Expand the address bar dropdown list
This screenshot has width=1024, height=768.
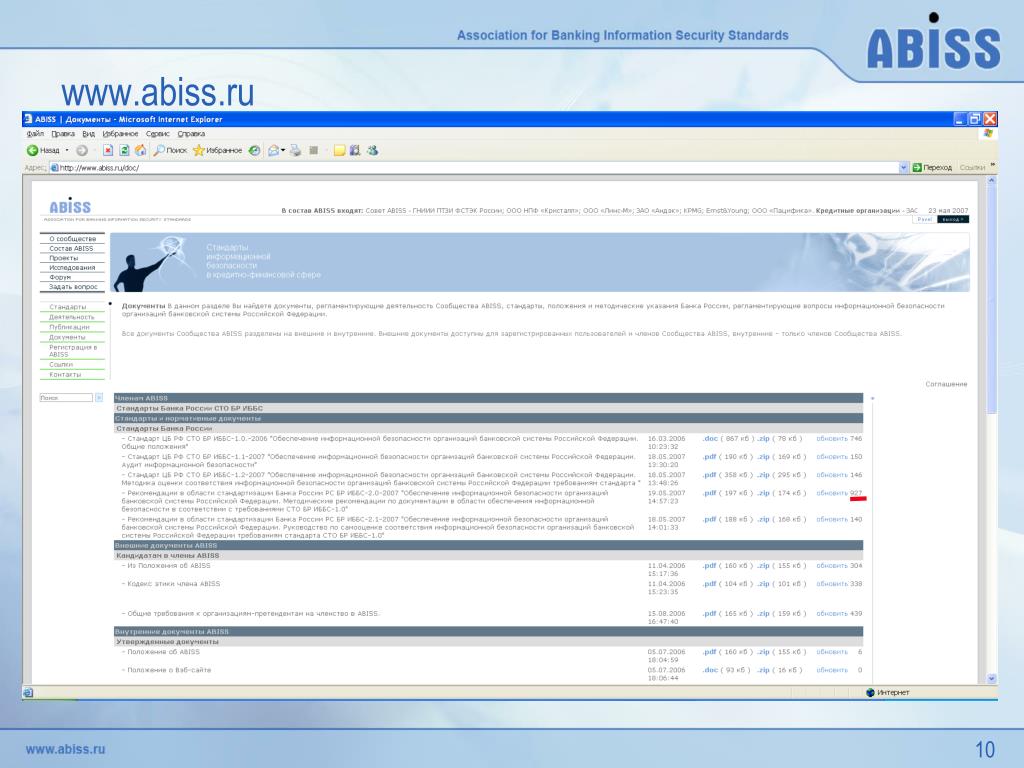904,168
